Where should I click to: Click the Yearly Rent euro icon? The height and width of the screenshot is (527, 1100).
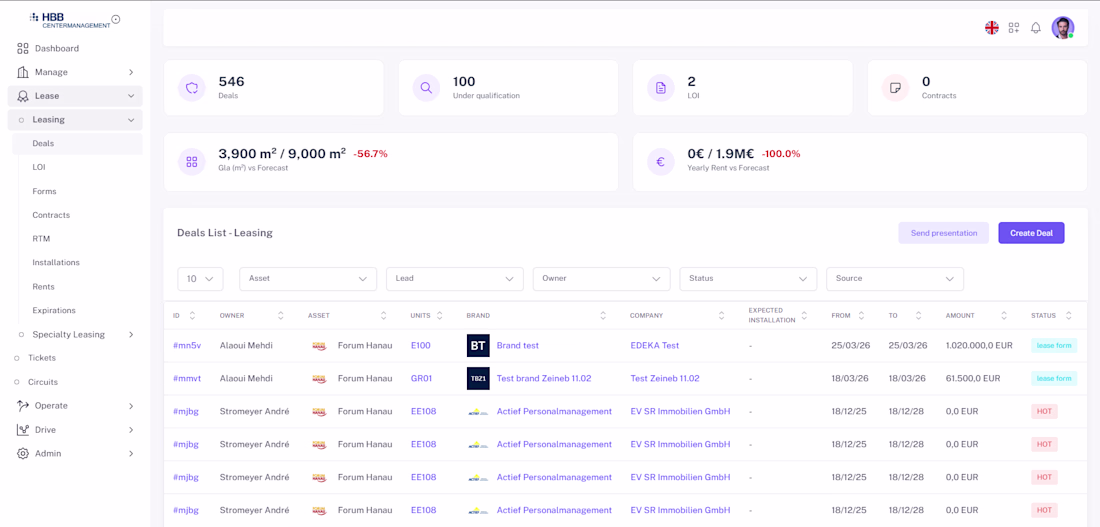pyautogui.click(x=660, y=161)
